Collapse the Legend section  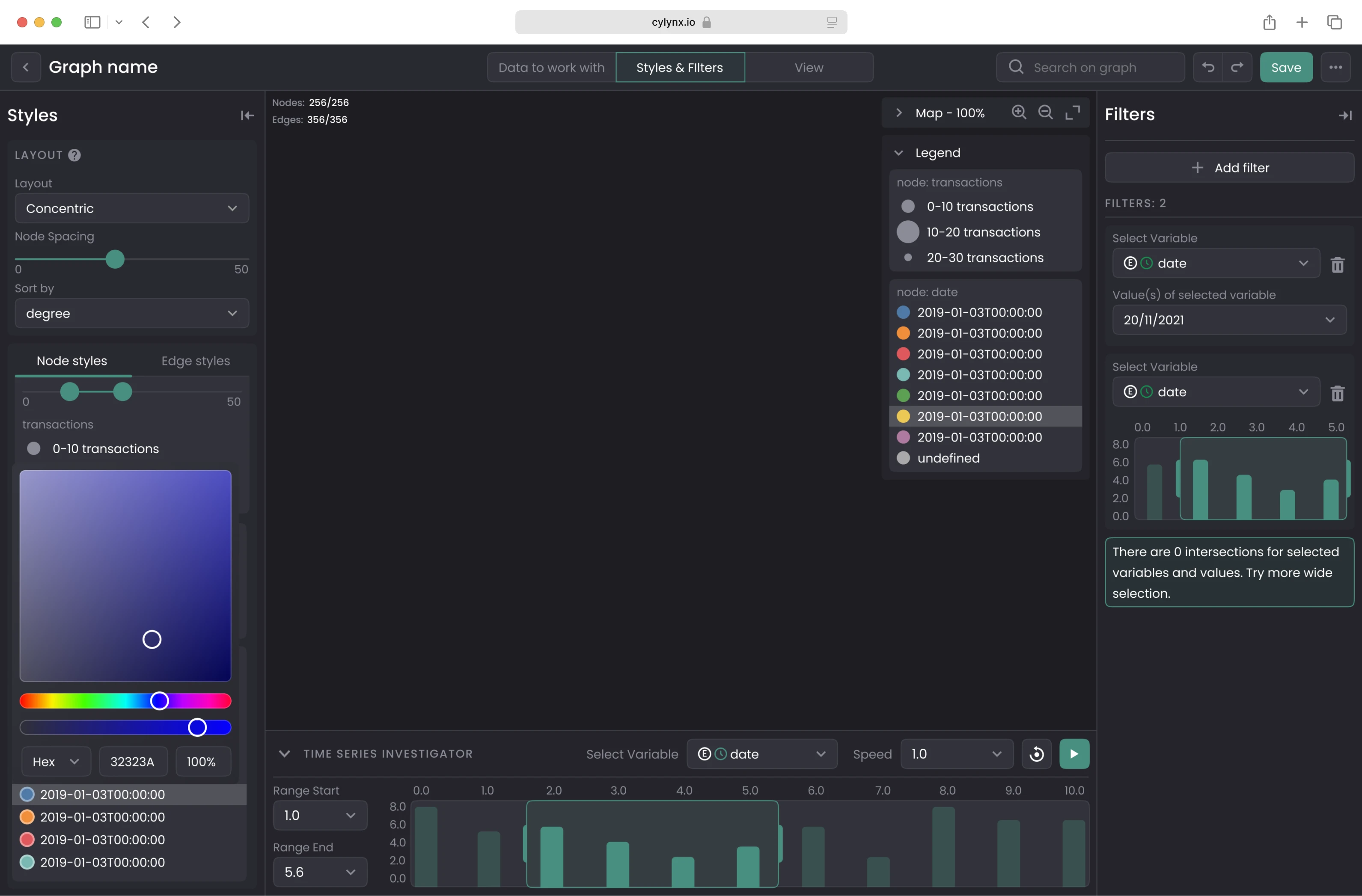pos(898,153)
